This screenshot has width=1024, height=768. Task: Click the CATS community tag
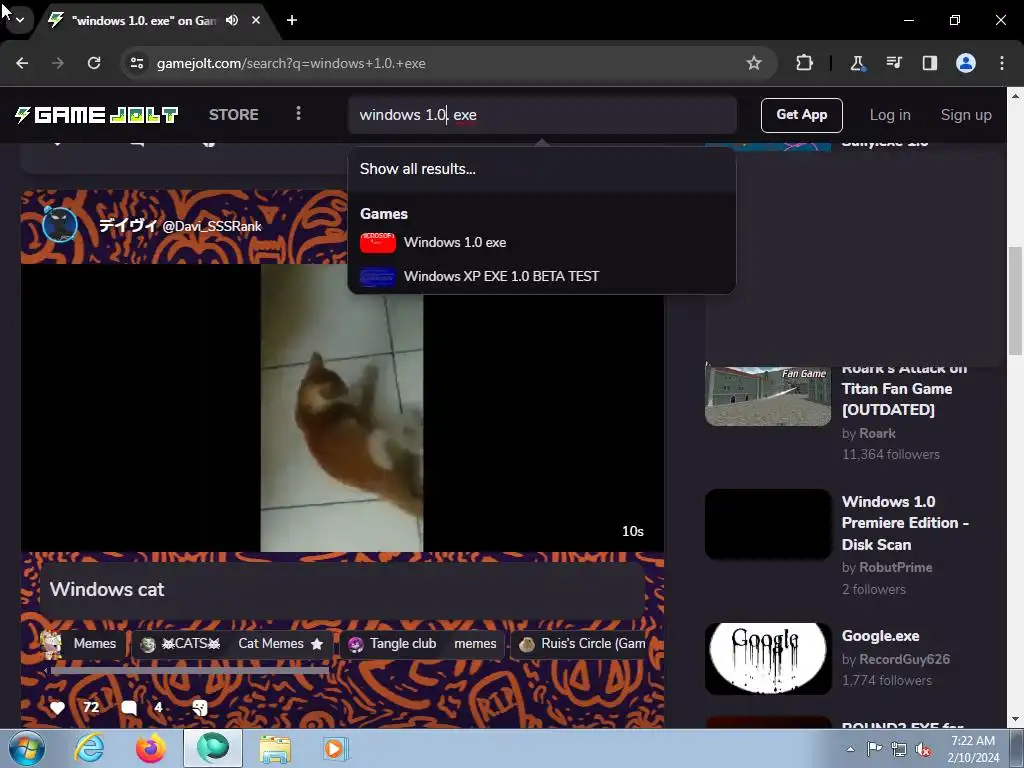[181, 644]
